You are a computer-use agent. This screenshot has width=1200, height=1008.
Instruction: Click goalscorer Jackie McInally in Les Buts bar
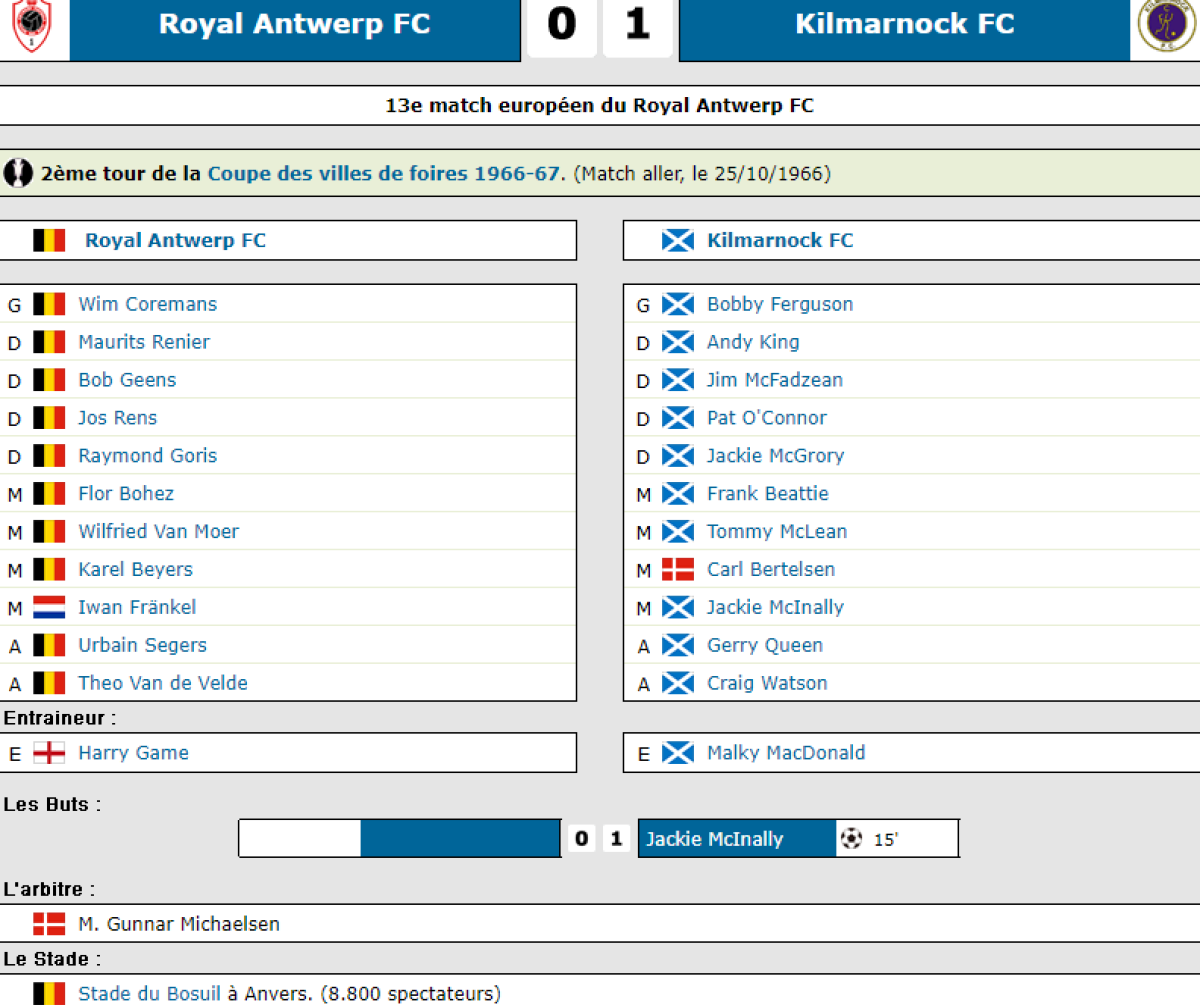click(714, 839)
